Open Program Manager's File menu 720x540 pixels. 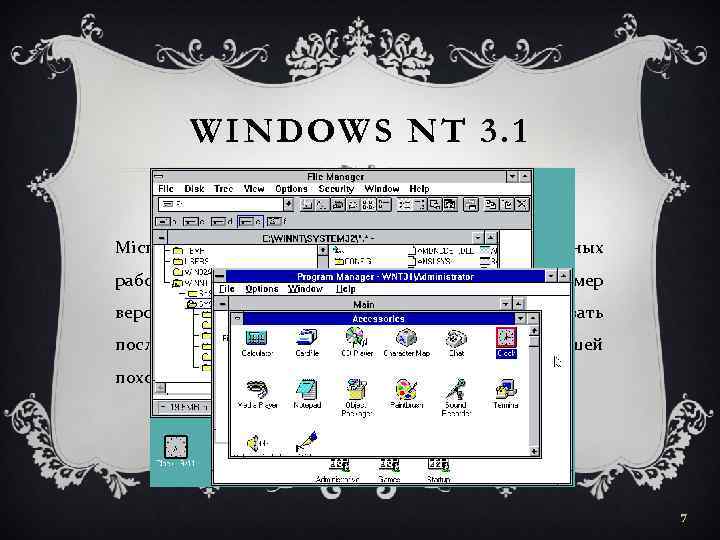227,289
